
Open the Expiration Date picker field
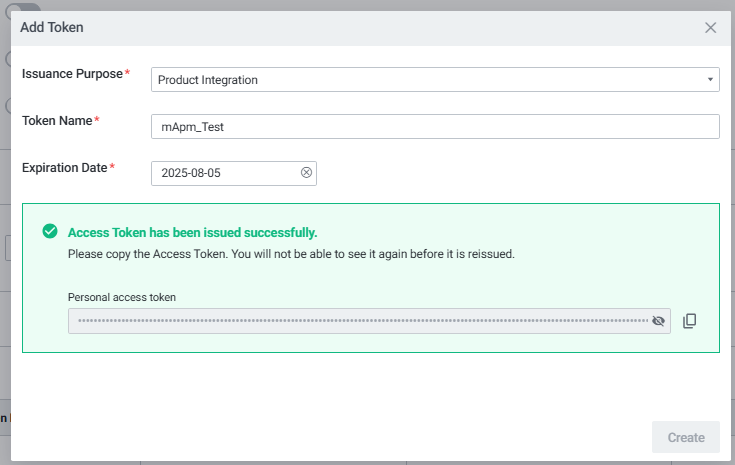click(x=225, y=173)
